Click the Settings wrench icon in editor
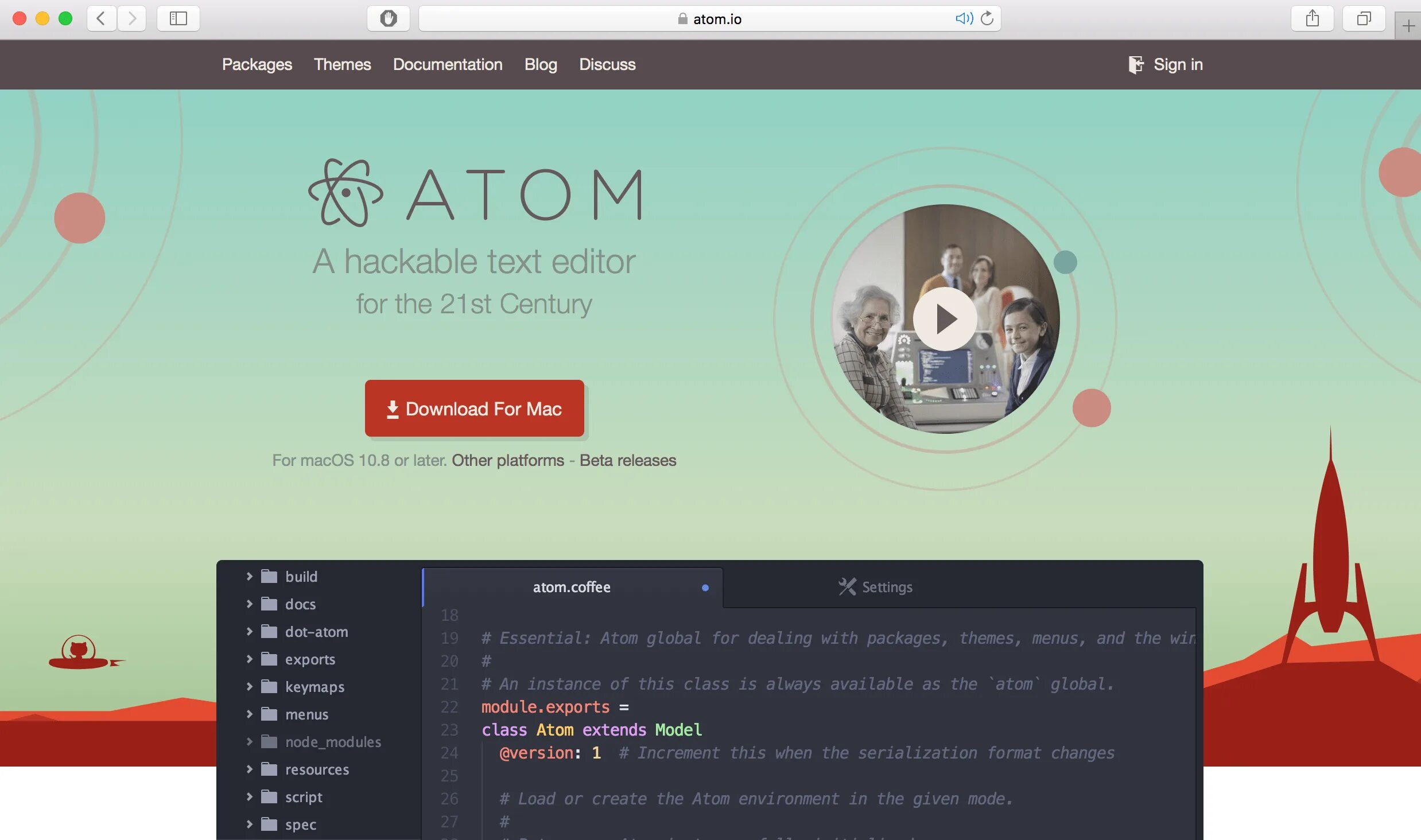 847,586
